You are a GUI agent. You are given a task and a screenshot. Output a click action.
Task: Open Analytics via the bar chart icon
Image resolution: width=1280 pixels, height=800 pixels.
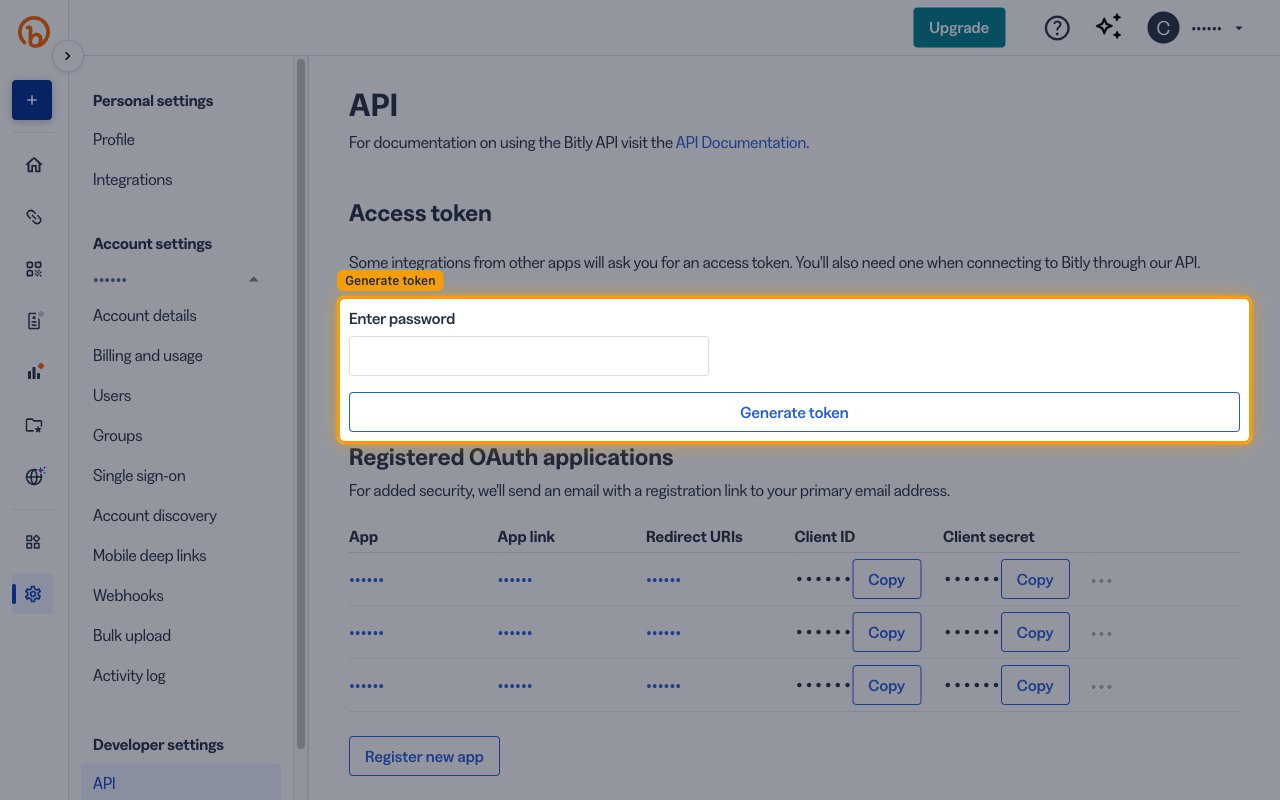[x=34, y=373]
